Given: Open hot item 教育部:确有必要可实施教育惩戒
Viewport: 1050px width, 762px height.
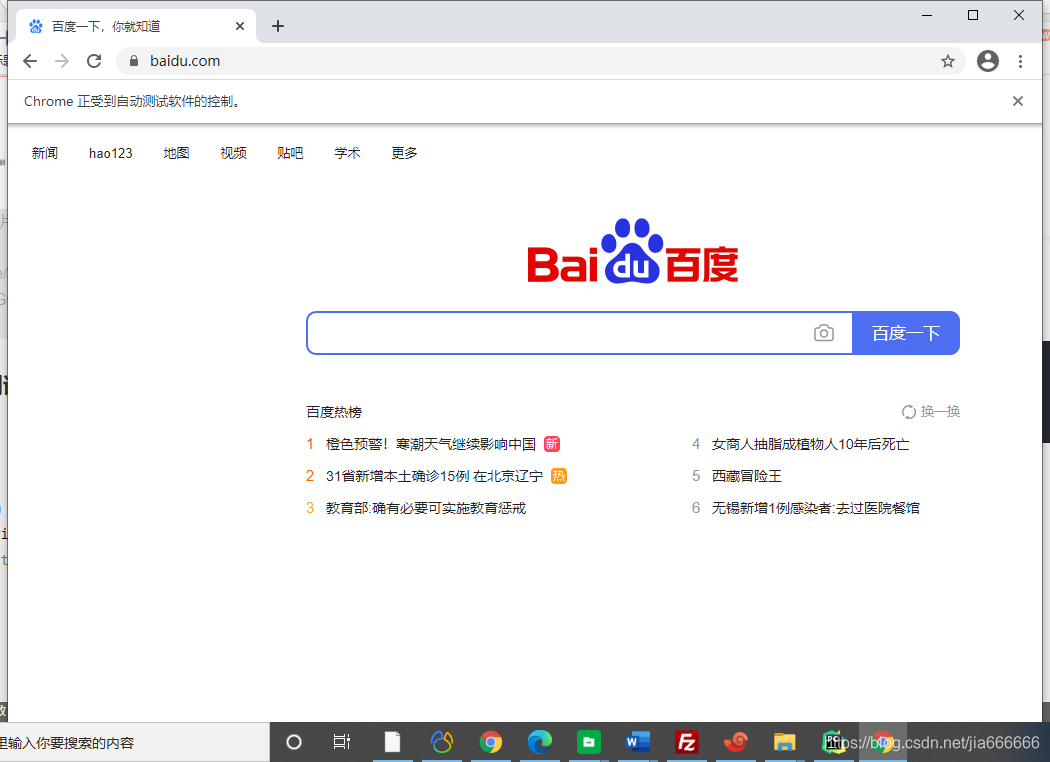Looking at the screenshot, I should coord(426,508).
